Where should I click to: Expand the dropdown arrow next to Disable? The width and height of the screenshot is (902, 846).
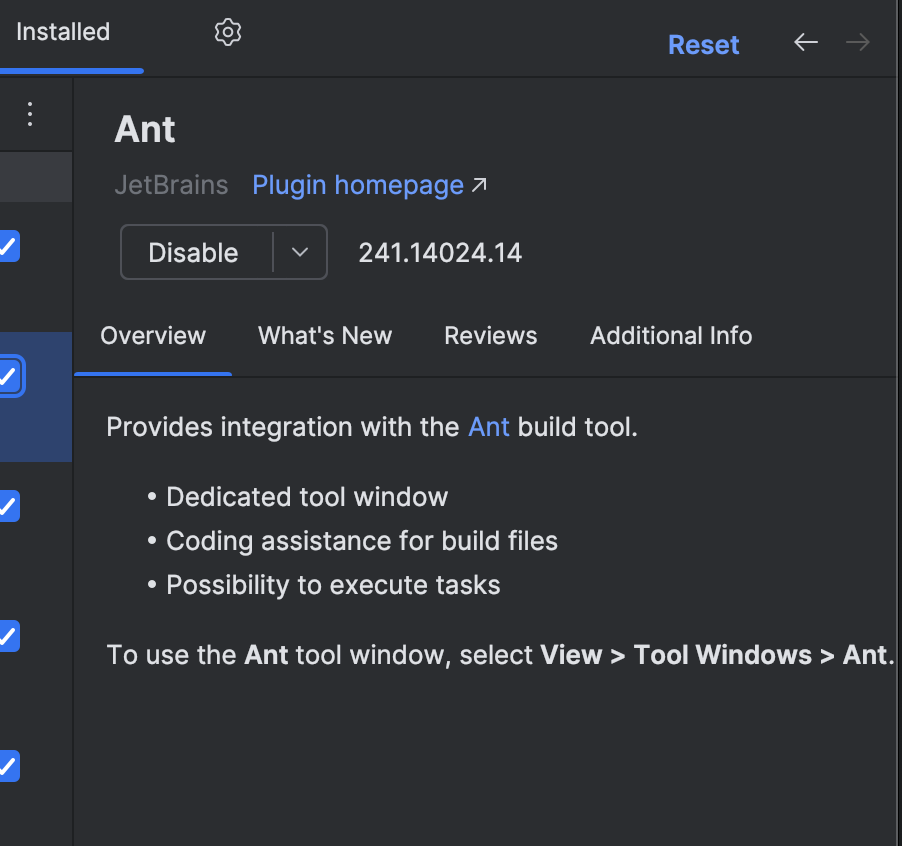300,252
